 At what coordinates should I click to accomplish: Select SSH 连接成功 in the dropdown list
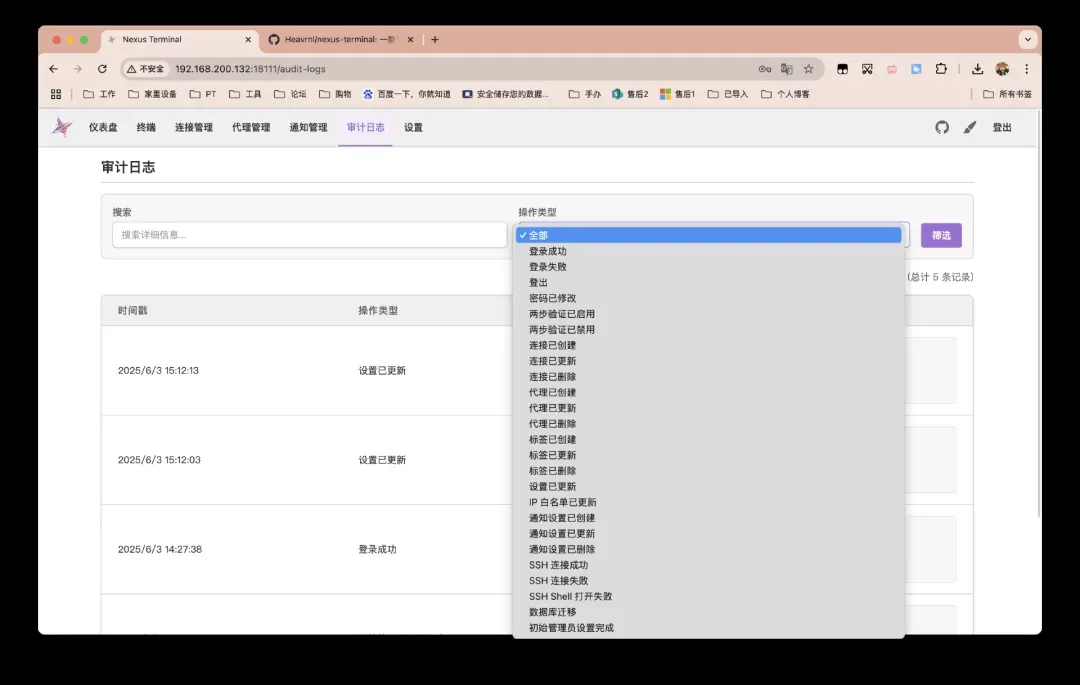point(558,565)
